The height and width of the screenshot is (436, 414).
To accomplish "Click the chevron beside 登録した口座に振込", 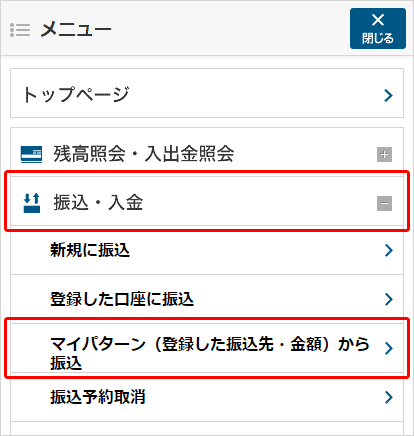I will point(388,299).
